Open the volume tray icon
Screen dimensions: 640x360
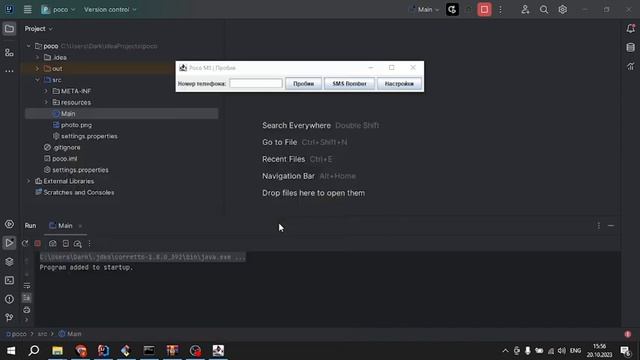coord(562,351)
